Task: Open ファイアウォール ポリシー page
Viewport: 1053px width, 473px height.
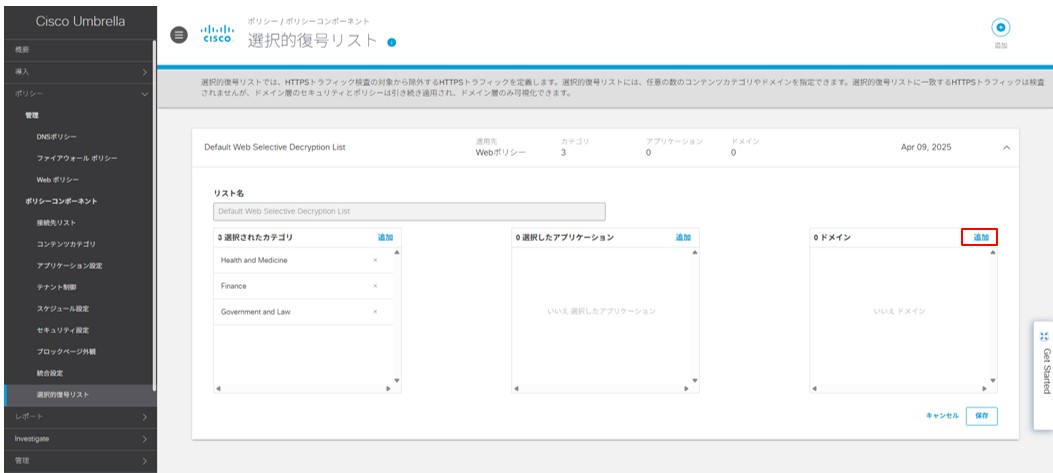Action: pyautogui.click(x=77, y=158)
